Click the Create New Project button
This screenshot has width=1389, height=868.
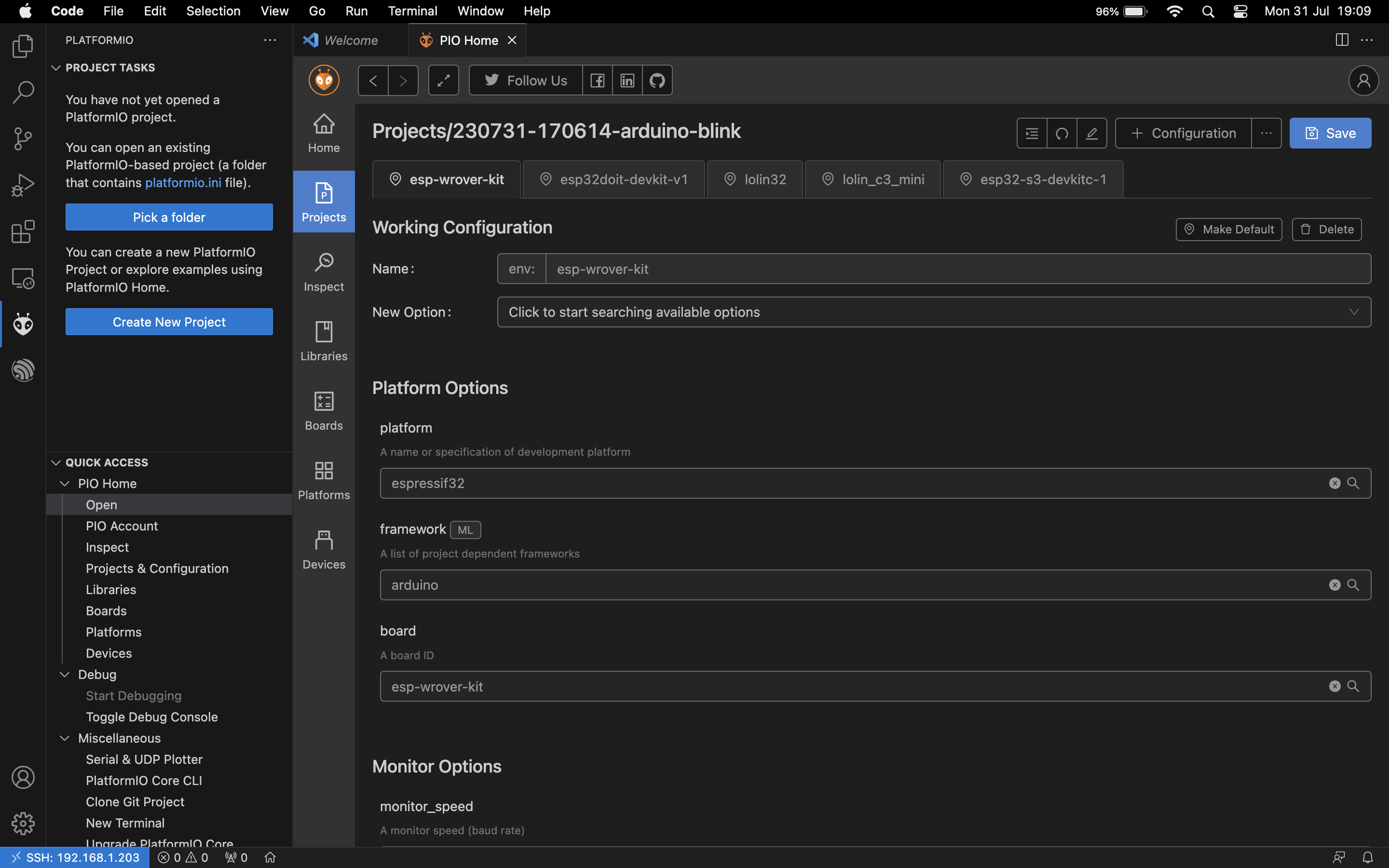pos(169,322)
